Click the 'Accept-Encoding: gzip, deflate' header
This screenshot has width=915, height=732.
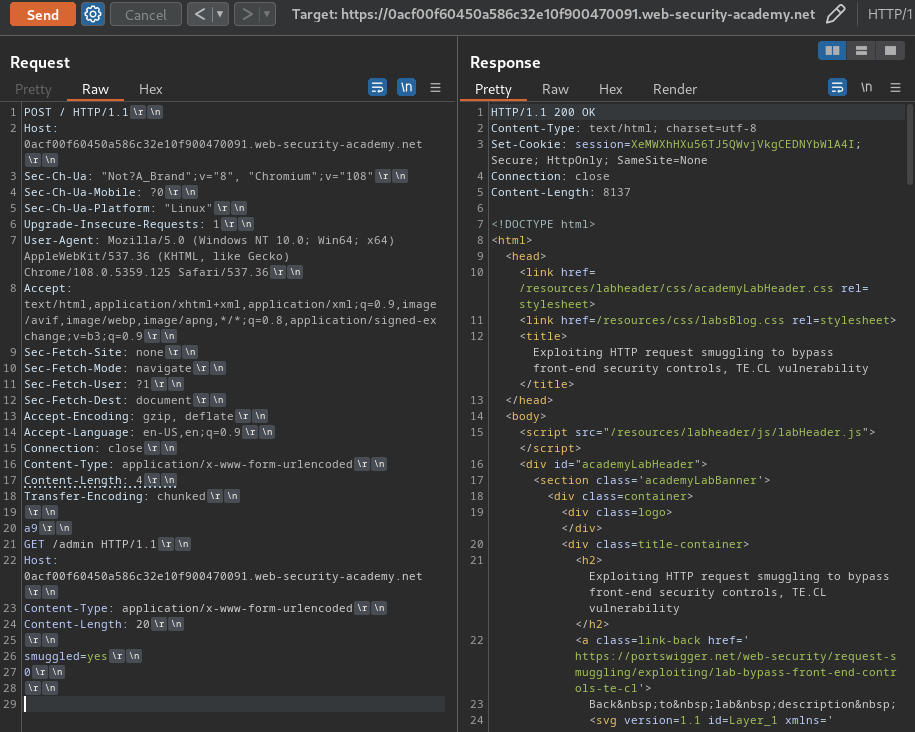[128, 416]
